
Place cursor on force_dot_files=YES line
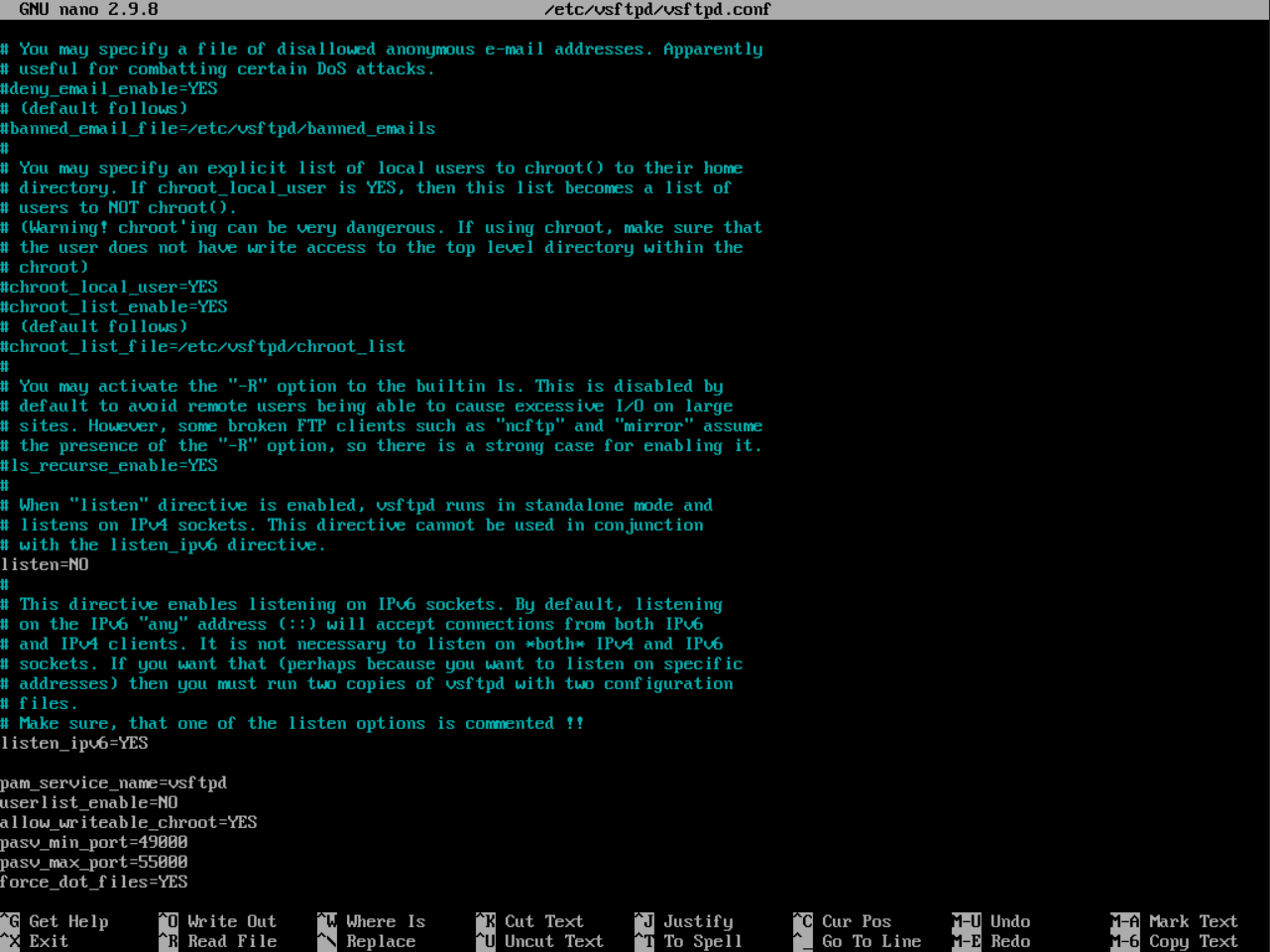point(94,882)
